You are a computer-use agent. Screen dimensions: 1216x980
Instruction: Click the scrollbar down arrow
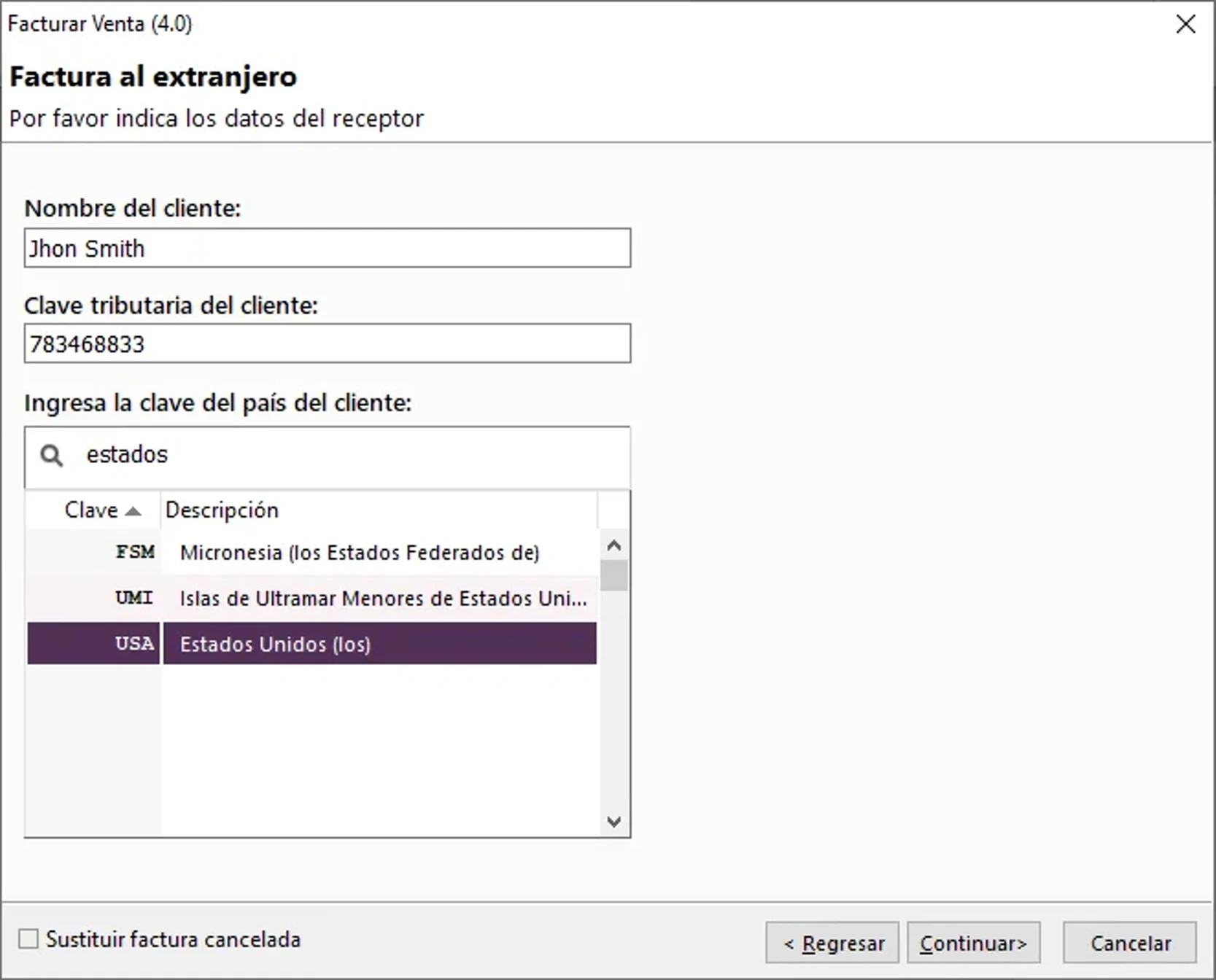(613, 821)
